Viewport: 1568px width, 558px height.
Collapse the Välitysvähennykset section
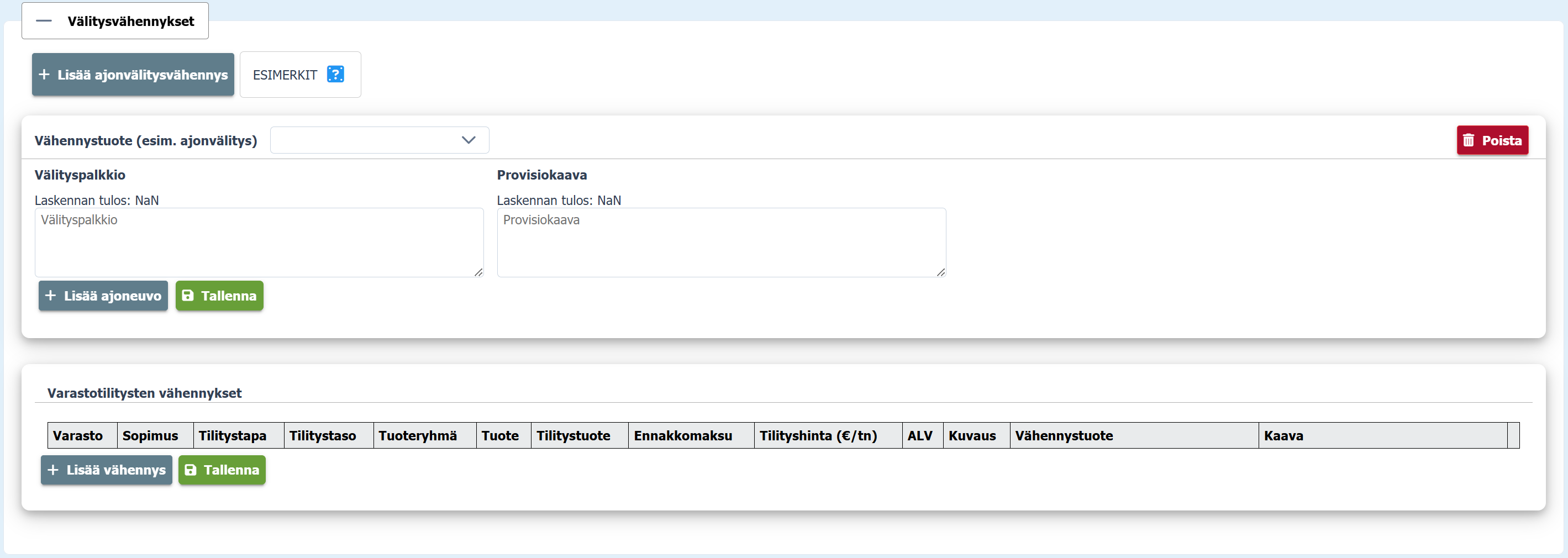[115, 22]
